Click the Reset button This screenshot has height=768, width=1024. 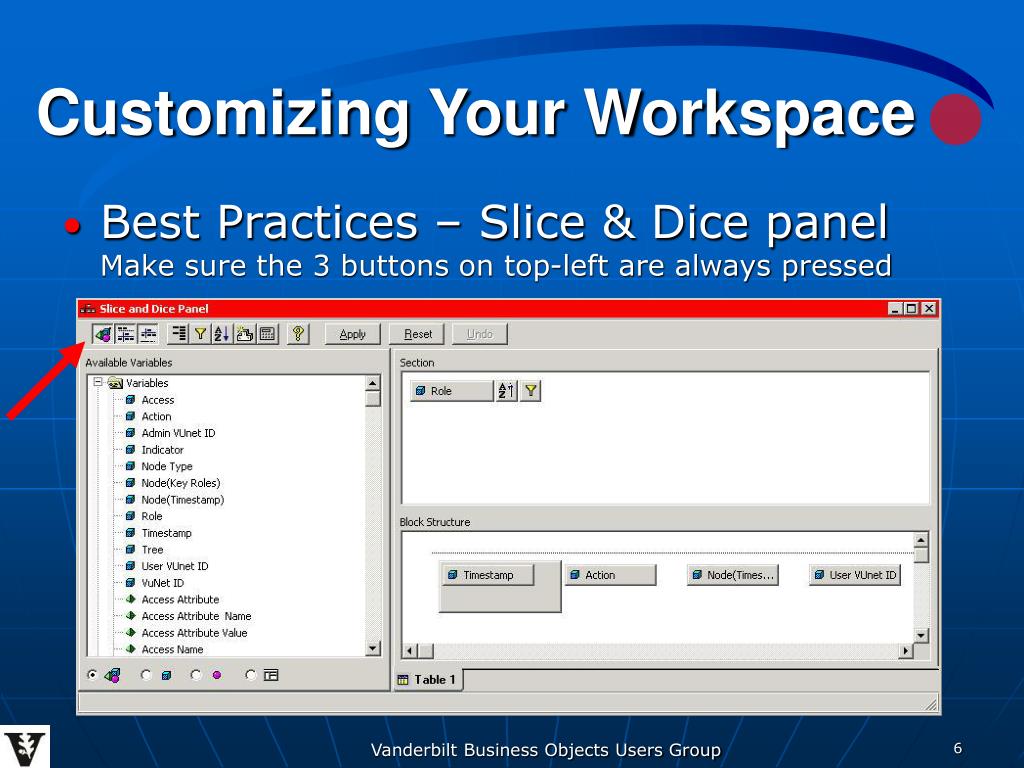pyautogui.click(x=417, y=334)
